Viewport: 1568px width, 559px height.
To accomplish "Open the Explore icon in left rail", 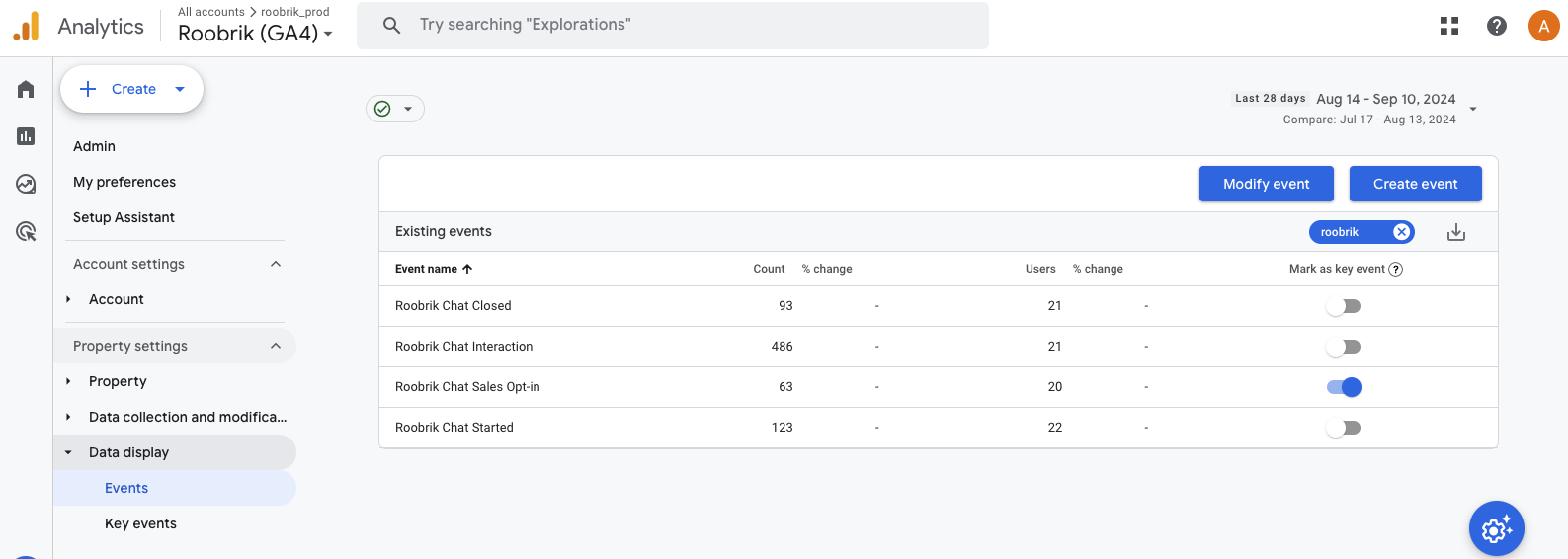I will (26, 184).
